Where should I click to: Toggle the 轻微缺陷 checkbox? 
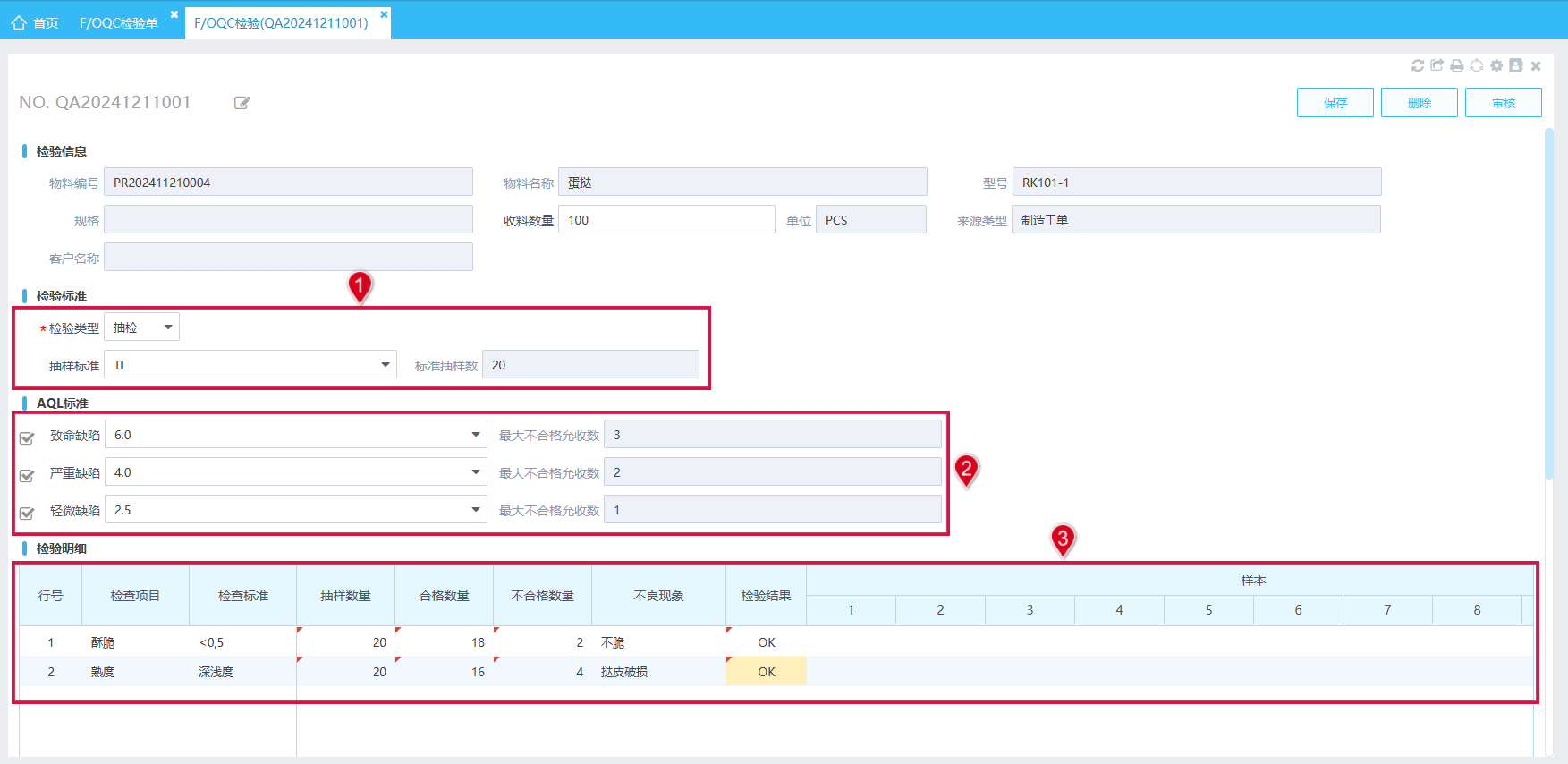pos(27,513)
